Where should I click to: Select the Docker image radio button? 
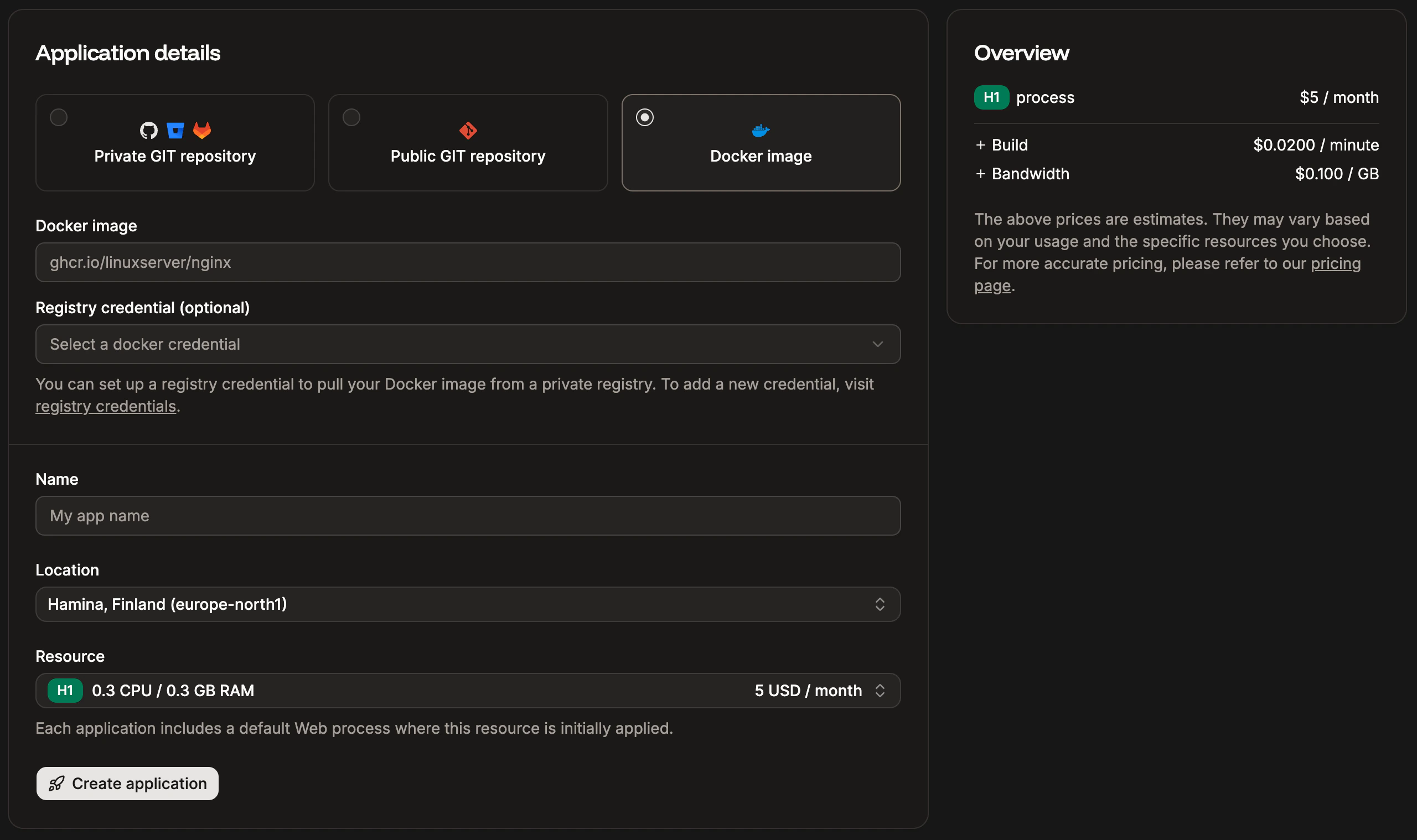click(645, 117)
